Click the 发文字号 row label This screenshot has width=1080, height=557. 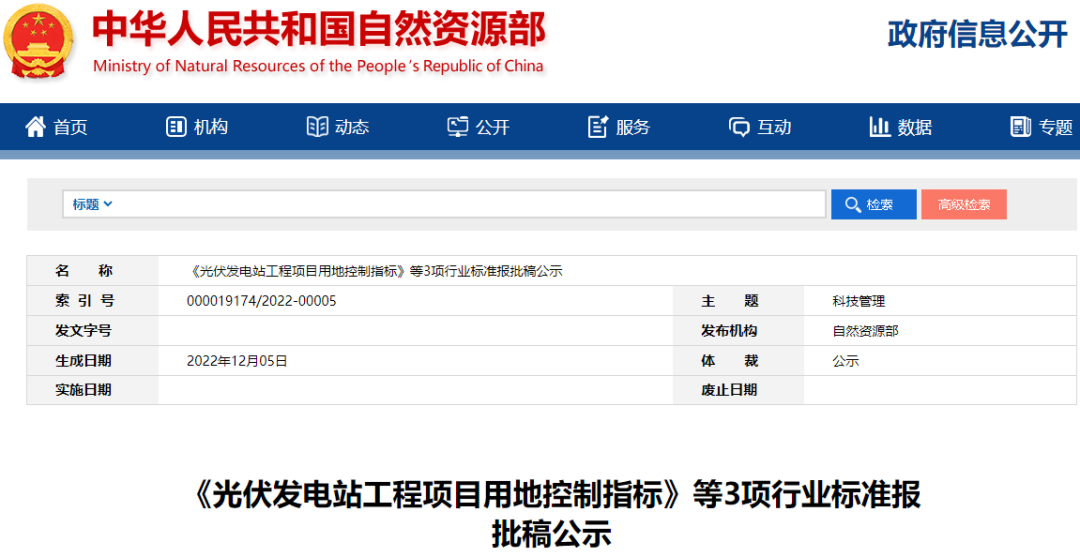point(83,331)
